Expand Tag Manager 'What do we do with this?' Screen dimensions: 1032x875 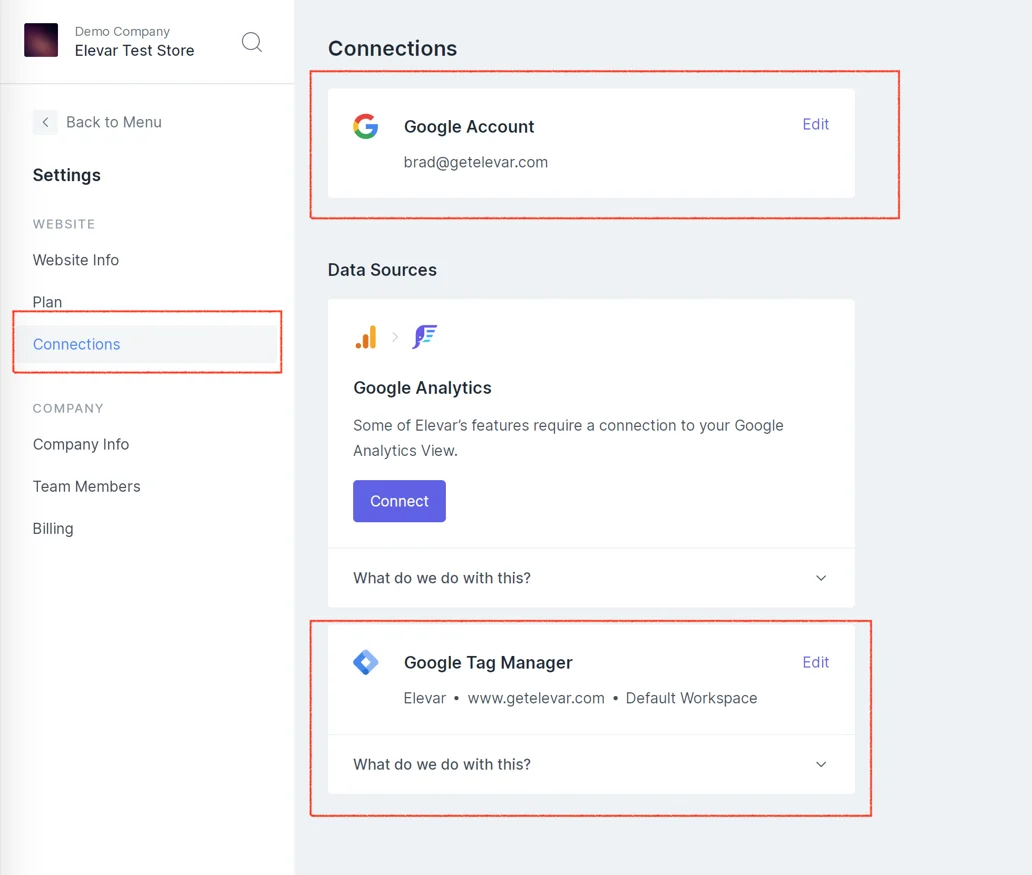(591, 764)
